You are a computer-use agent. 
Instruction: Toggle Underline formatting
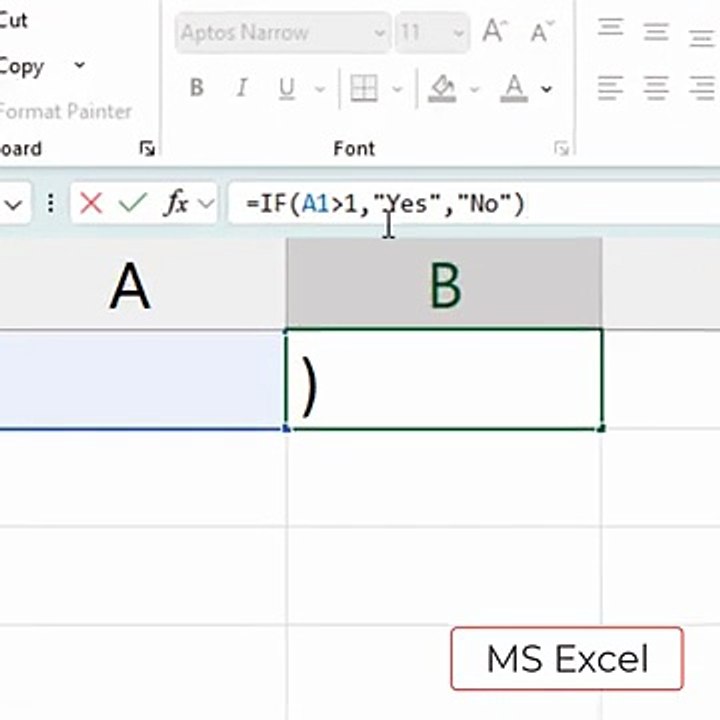(x=287, y=88)
